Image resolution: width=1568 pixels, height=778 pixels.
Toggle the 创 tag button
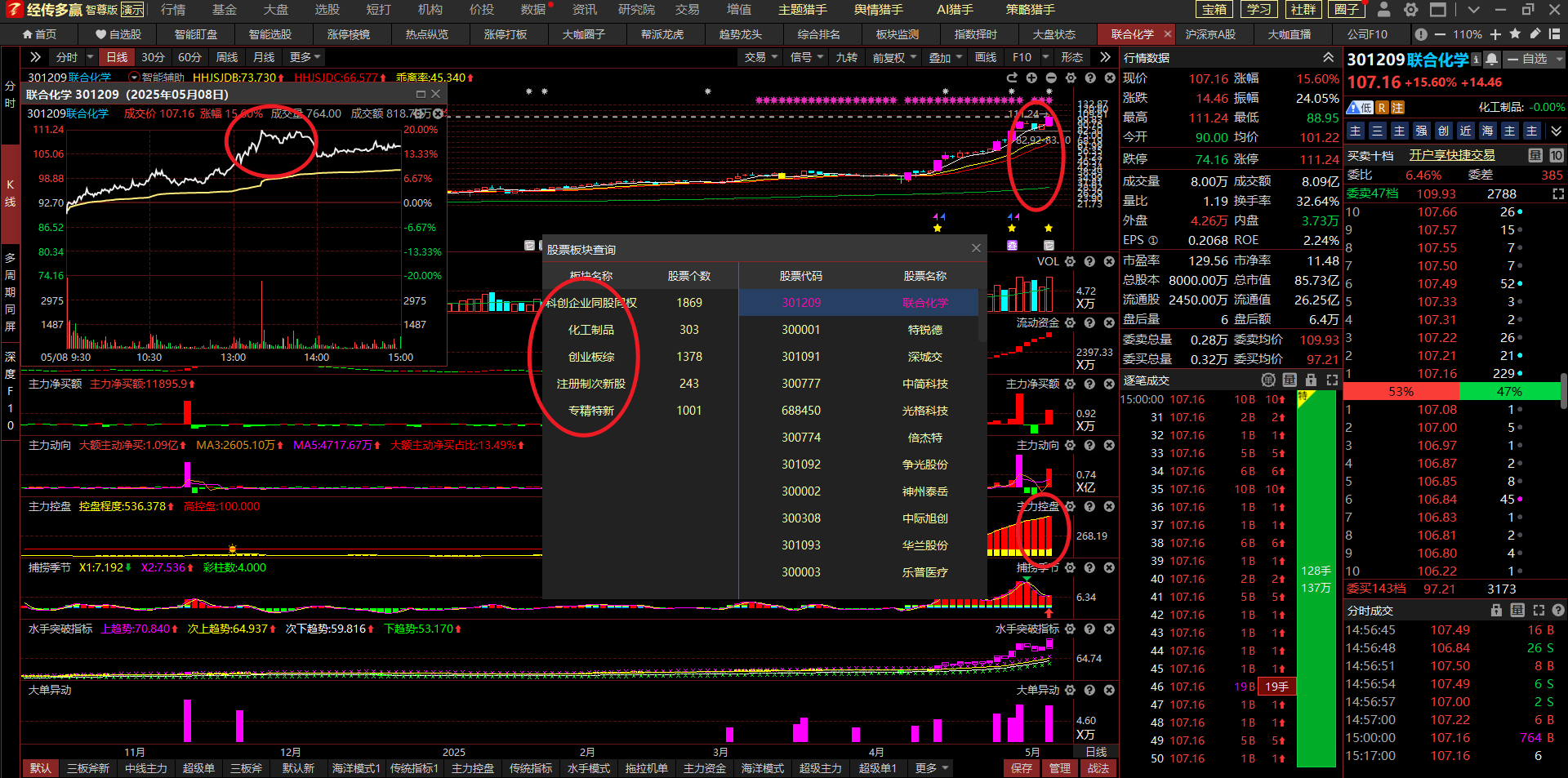coord(1444,131)
